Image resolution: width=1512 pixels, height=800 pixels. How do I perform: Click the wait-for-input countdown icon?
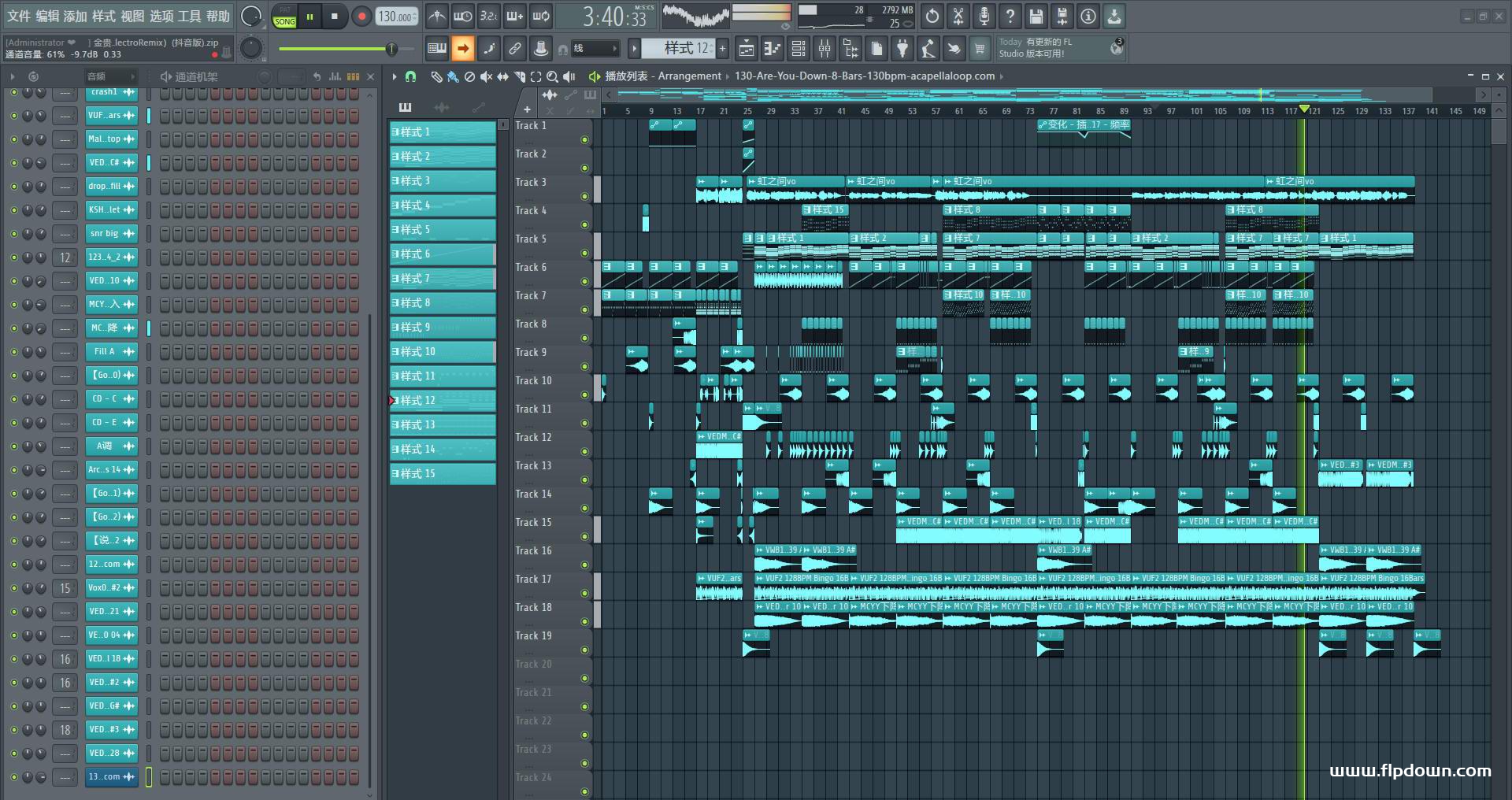463,16
